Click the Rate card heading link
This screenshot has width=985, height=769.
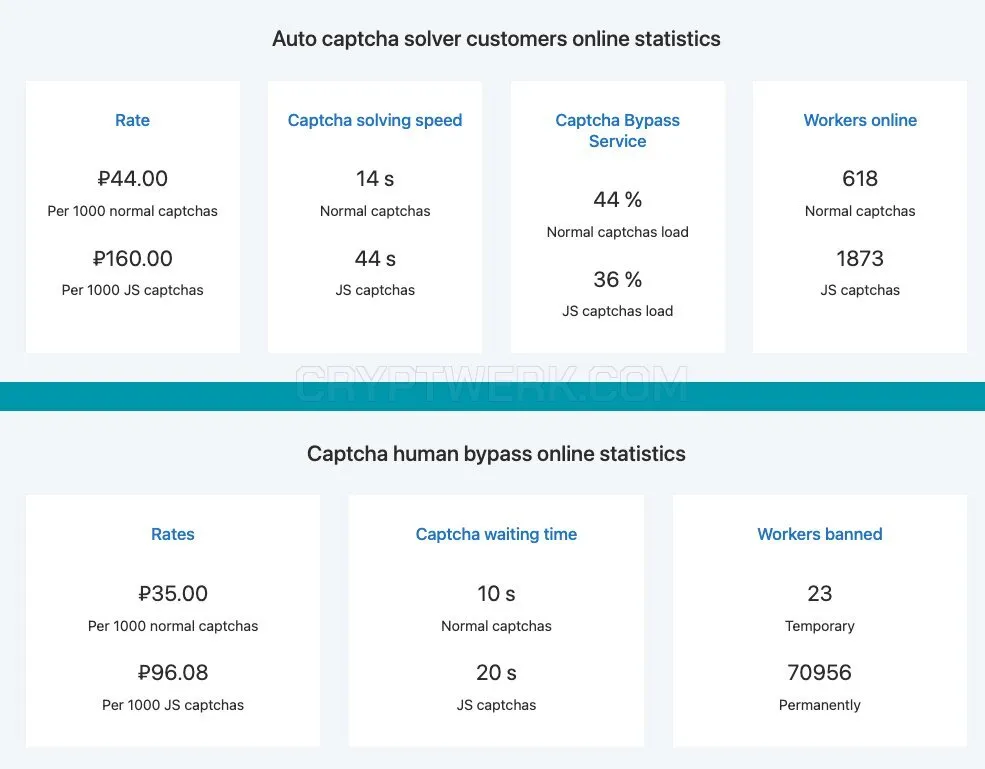(x=132, y=120)
